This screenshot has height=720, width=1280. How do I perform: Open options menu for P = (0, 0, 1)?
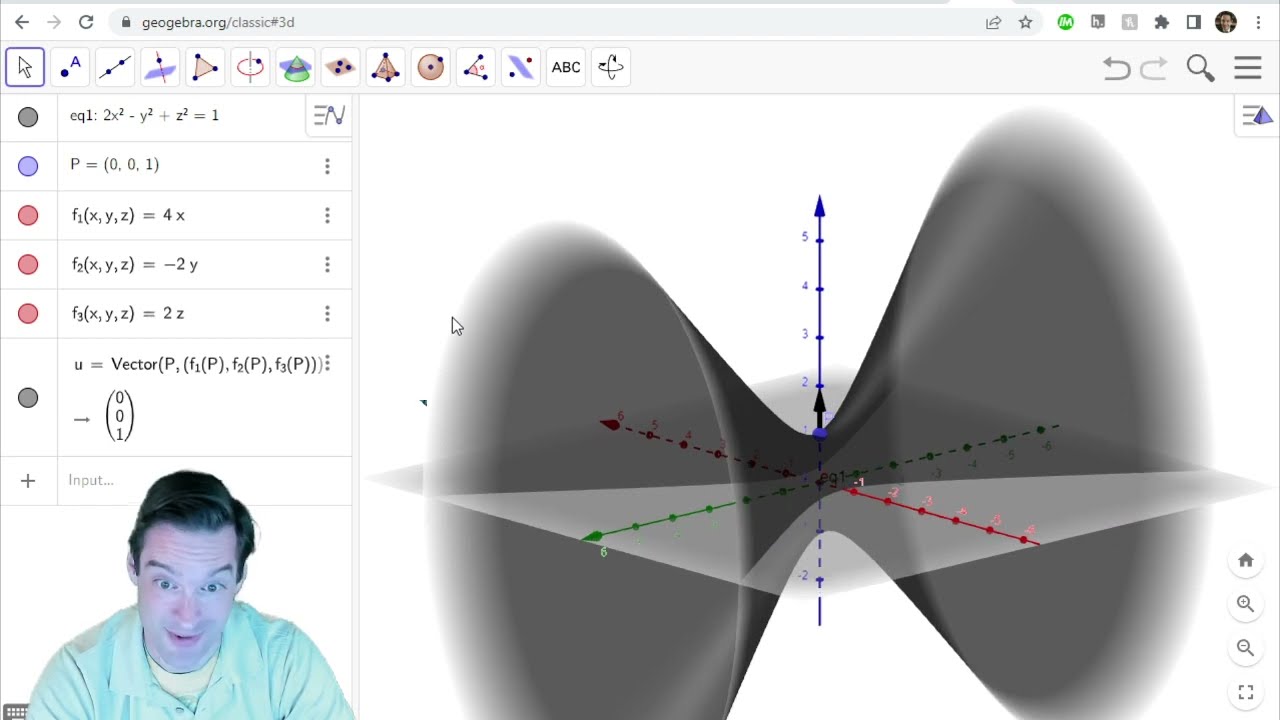(x=327, y=166)
